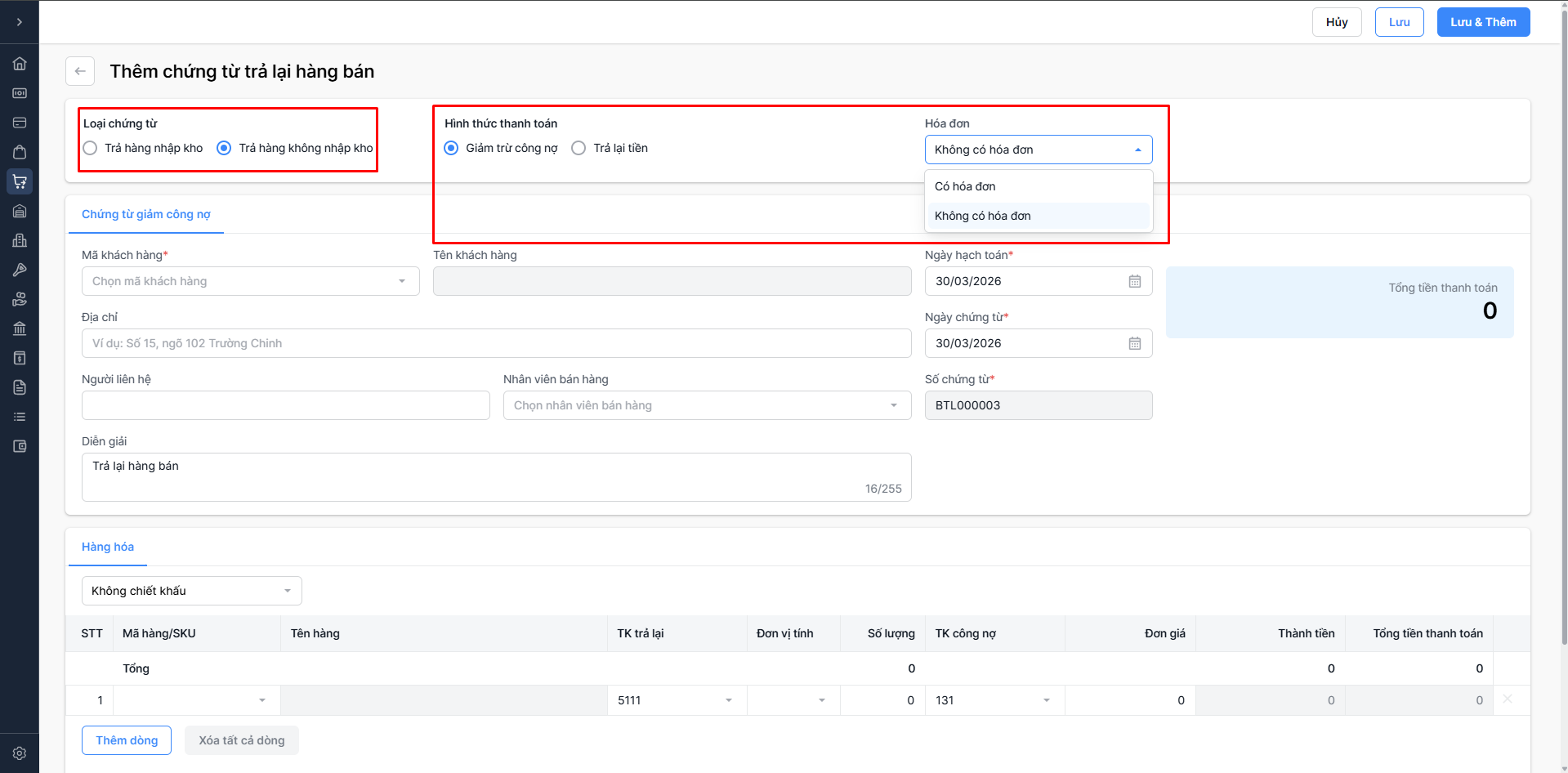The image size is (1568, 773).
Task: Select "Trả lại tiền" payment option
Action: point(579,148)
